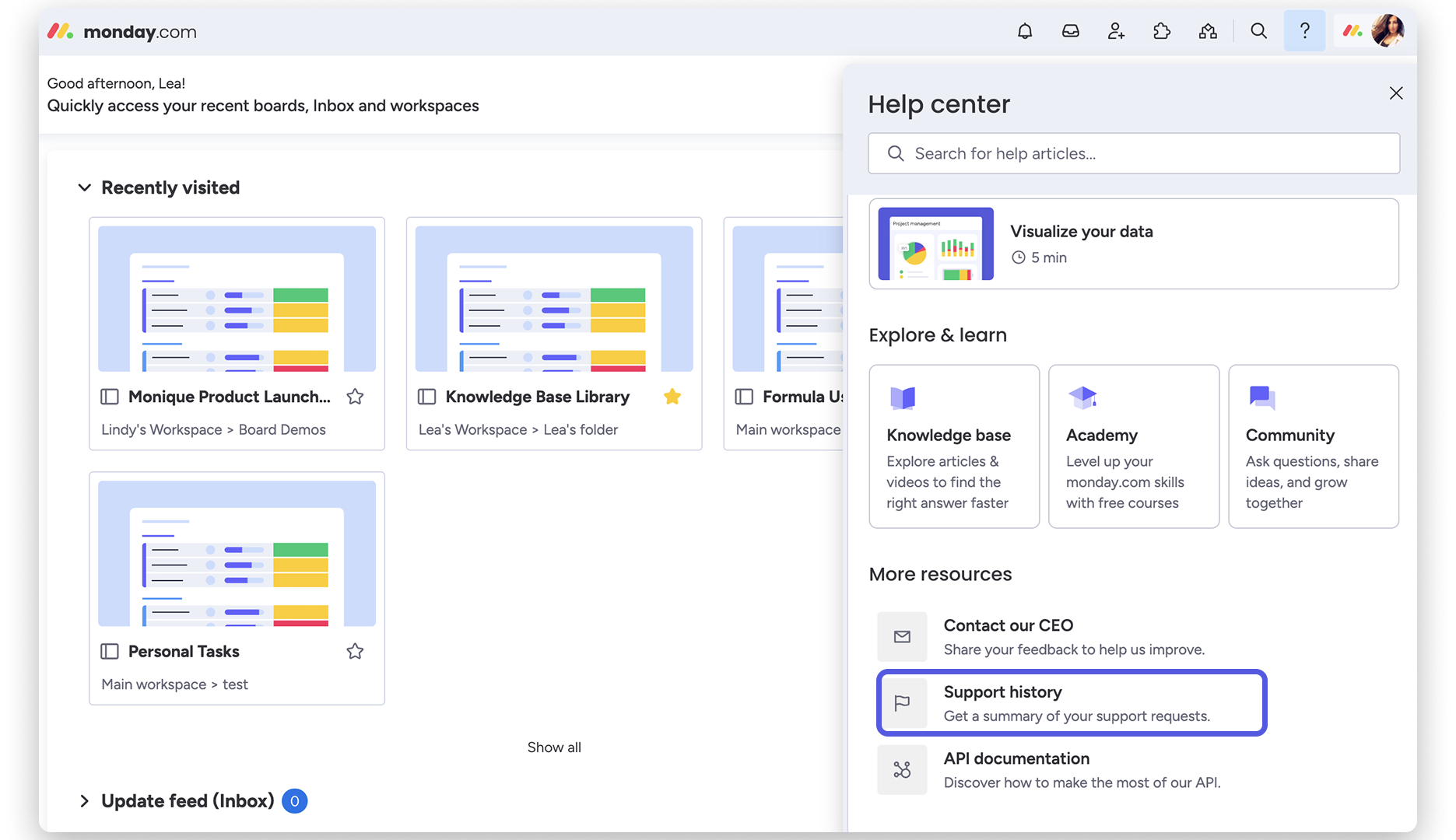Viewport: 1456px width, 840px height.
Task: Click the search magnifier in top bar
Action: [1258, 31]
